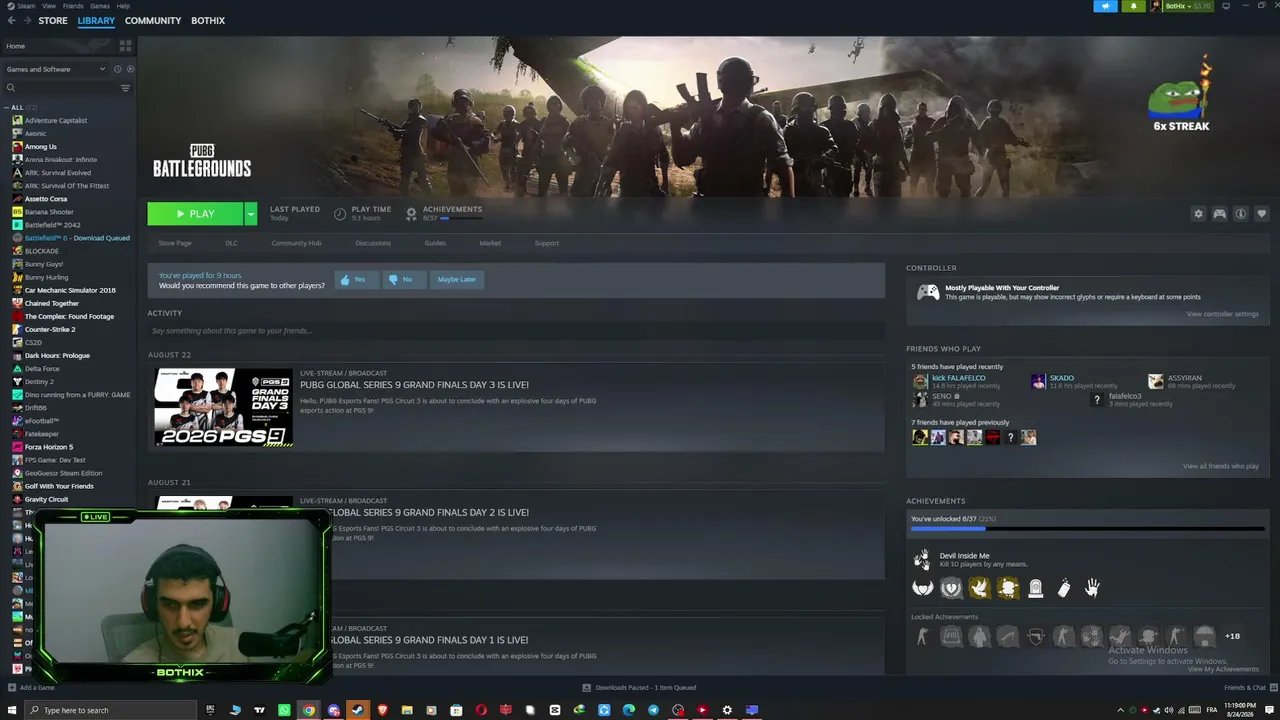Search the game library field

pos(60,88)
